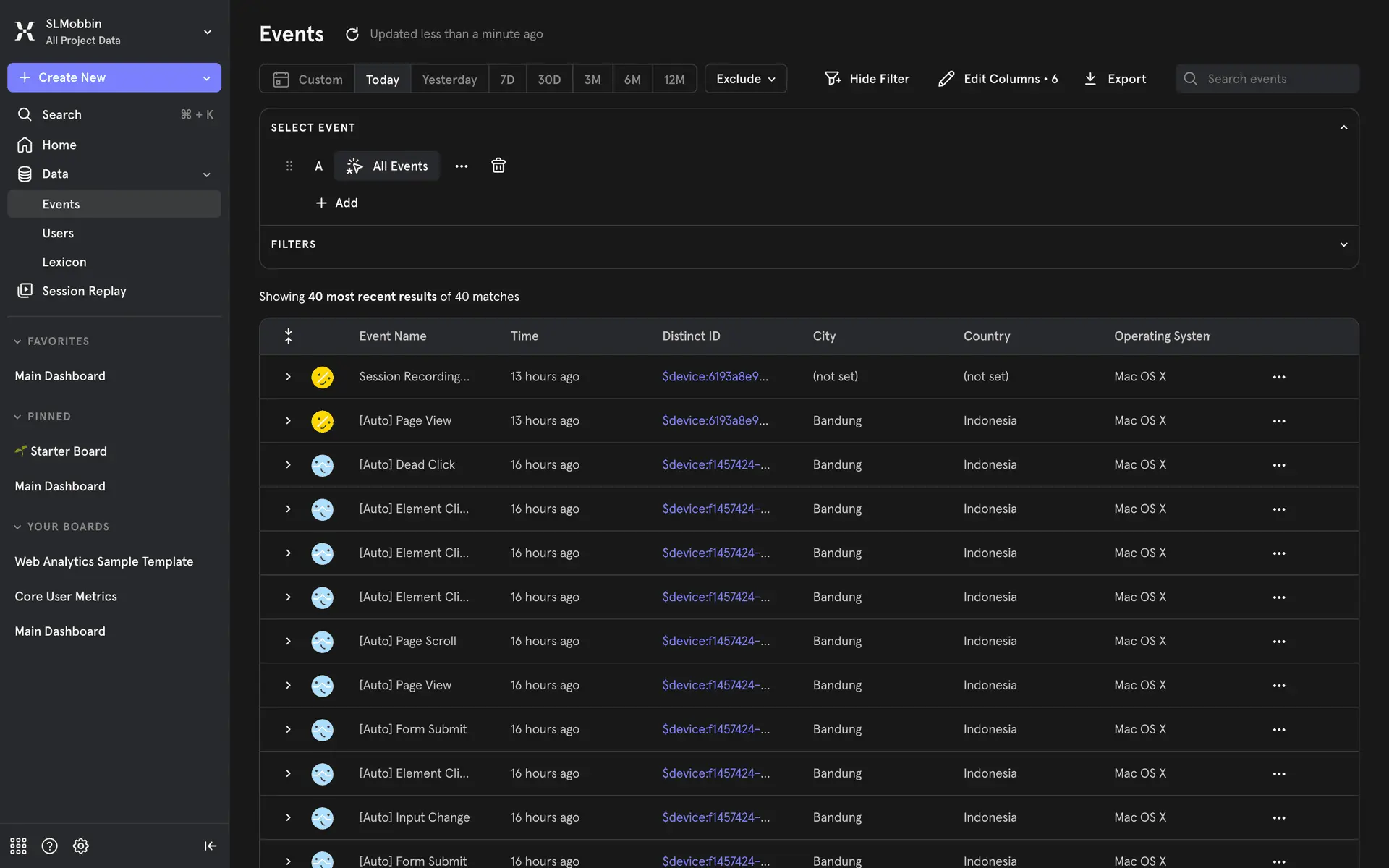Collapse the Favorites sidebar section

[17, 341]
